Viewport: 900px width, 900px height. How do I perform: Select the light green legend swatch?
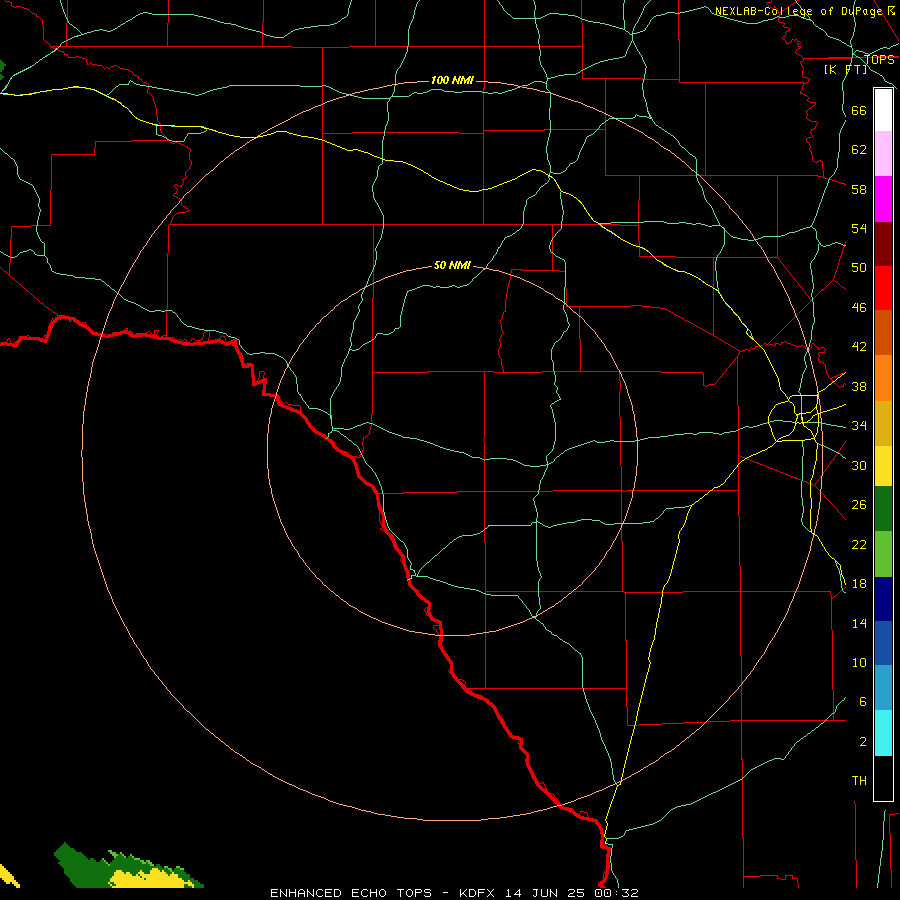tap(883, 554)
